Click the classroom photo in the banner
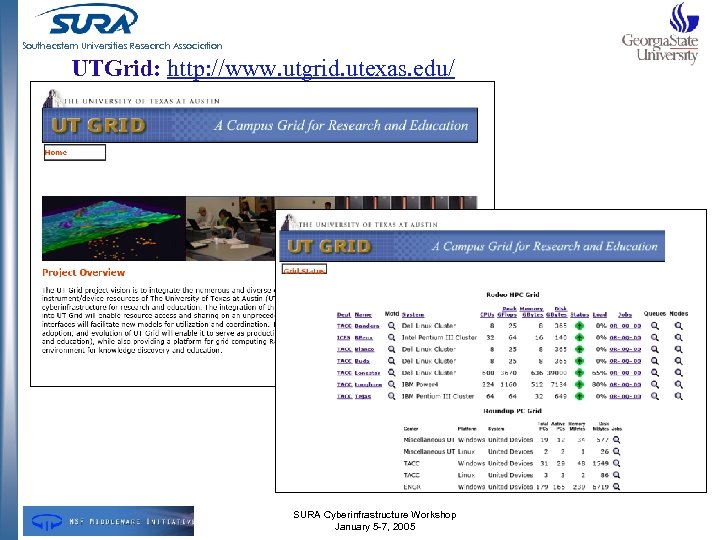The height and width of the screenshot is (540, 720). [x=231, y=228]
